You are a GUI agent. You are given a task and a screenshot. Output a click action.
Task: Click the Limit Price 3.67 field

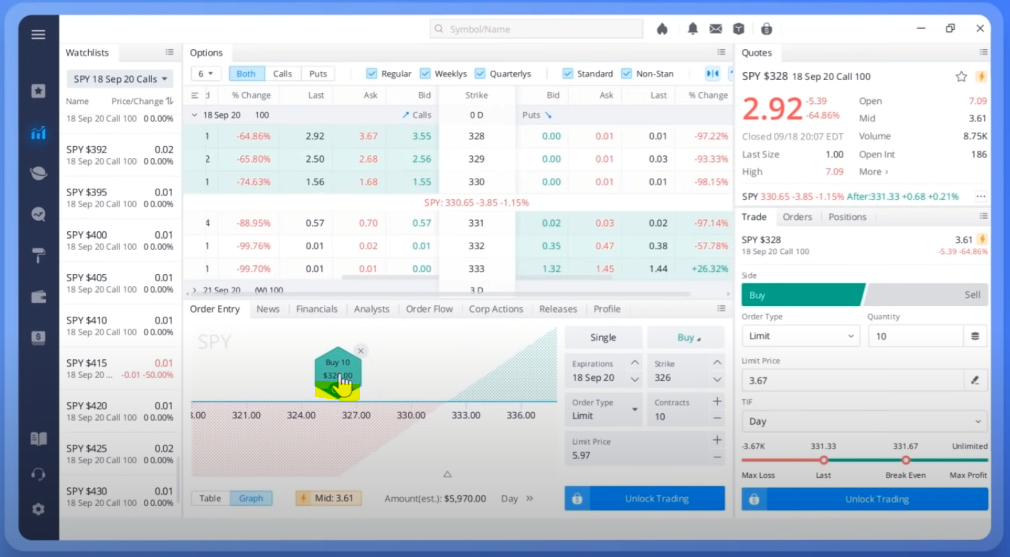(x=852, y=381)
